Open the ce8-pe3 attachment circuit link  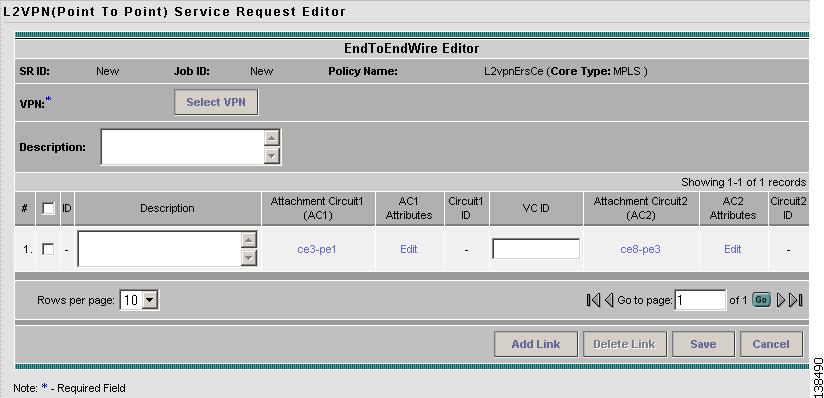[x=640, y=249]
